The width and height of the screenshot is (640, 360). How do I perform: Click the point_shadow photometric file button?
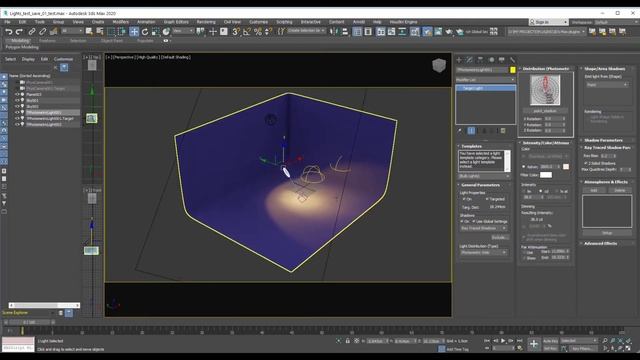[545, 111]
